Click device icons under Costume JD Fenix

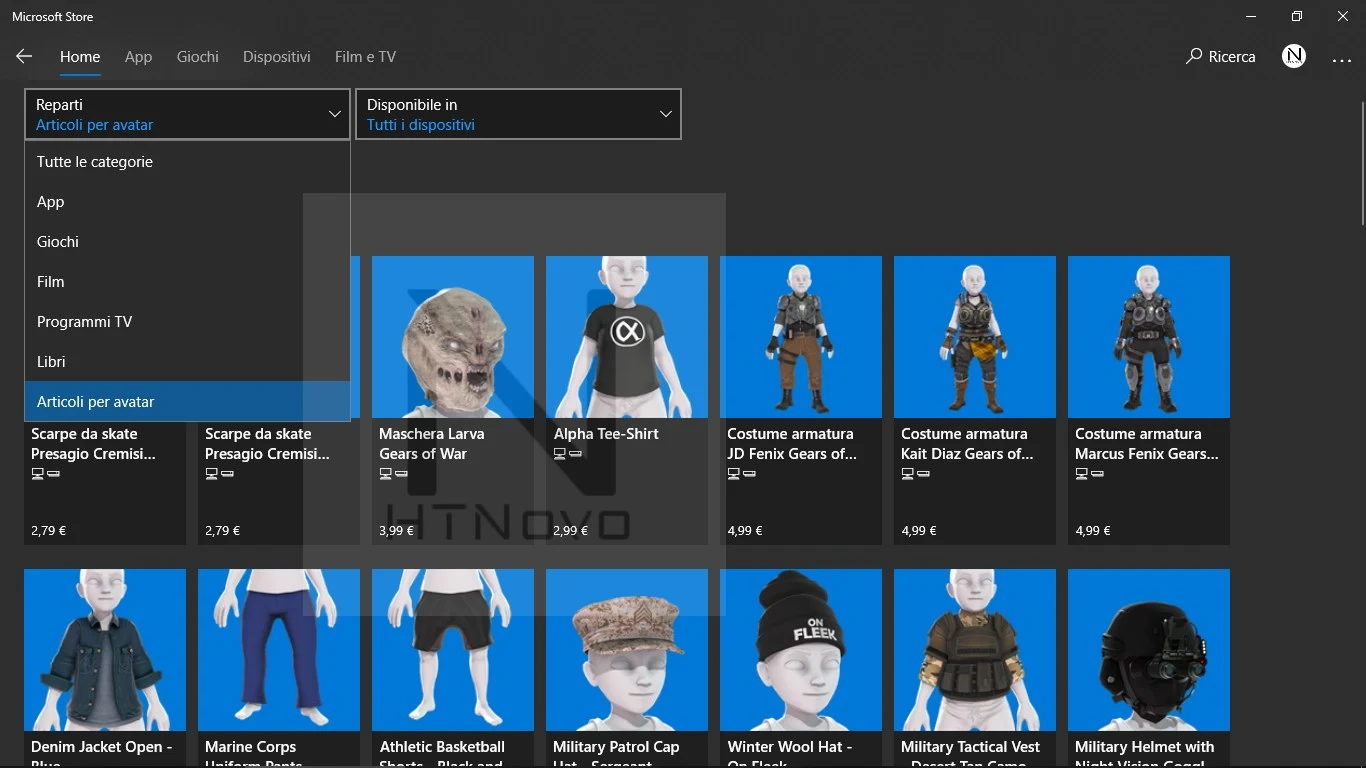(742, 474)
